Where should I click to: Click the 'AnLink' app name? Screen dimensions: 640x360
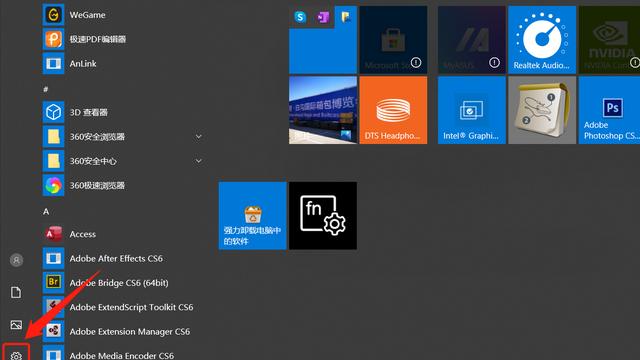point(83,64)
